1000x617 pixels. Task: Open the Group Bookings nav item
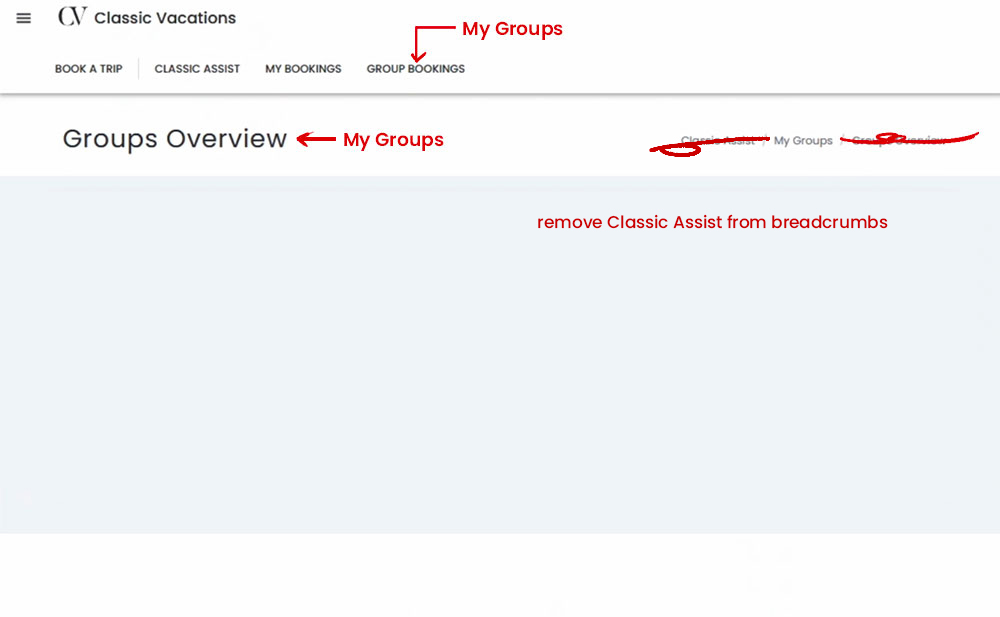415,69
